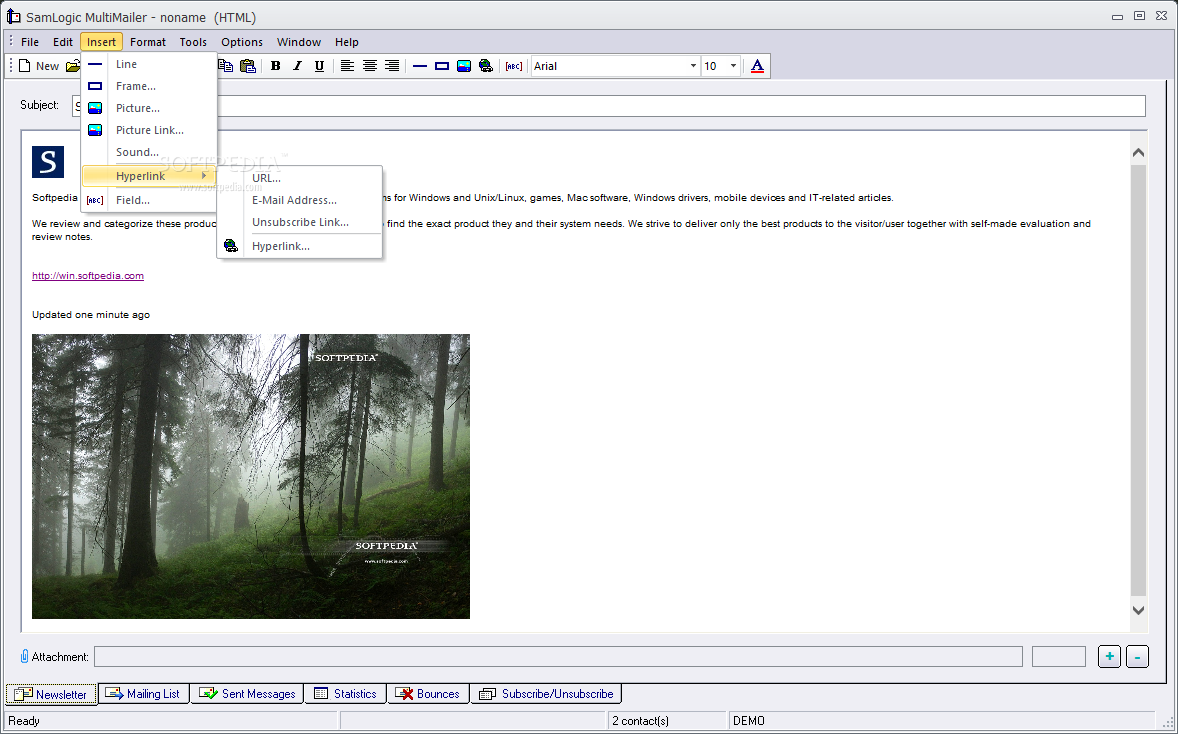
Task: Open the File menu
Action: 30,42
